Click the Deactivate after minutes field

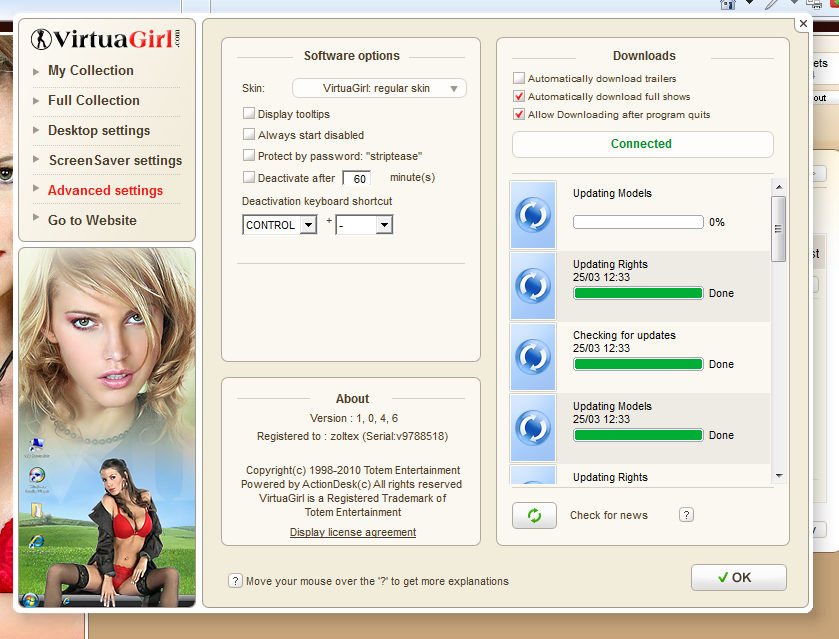pos(356,178)
